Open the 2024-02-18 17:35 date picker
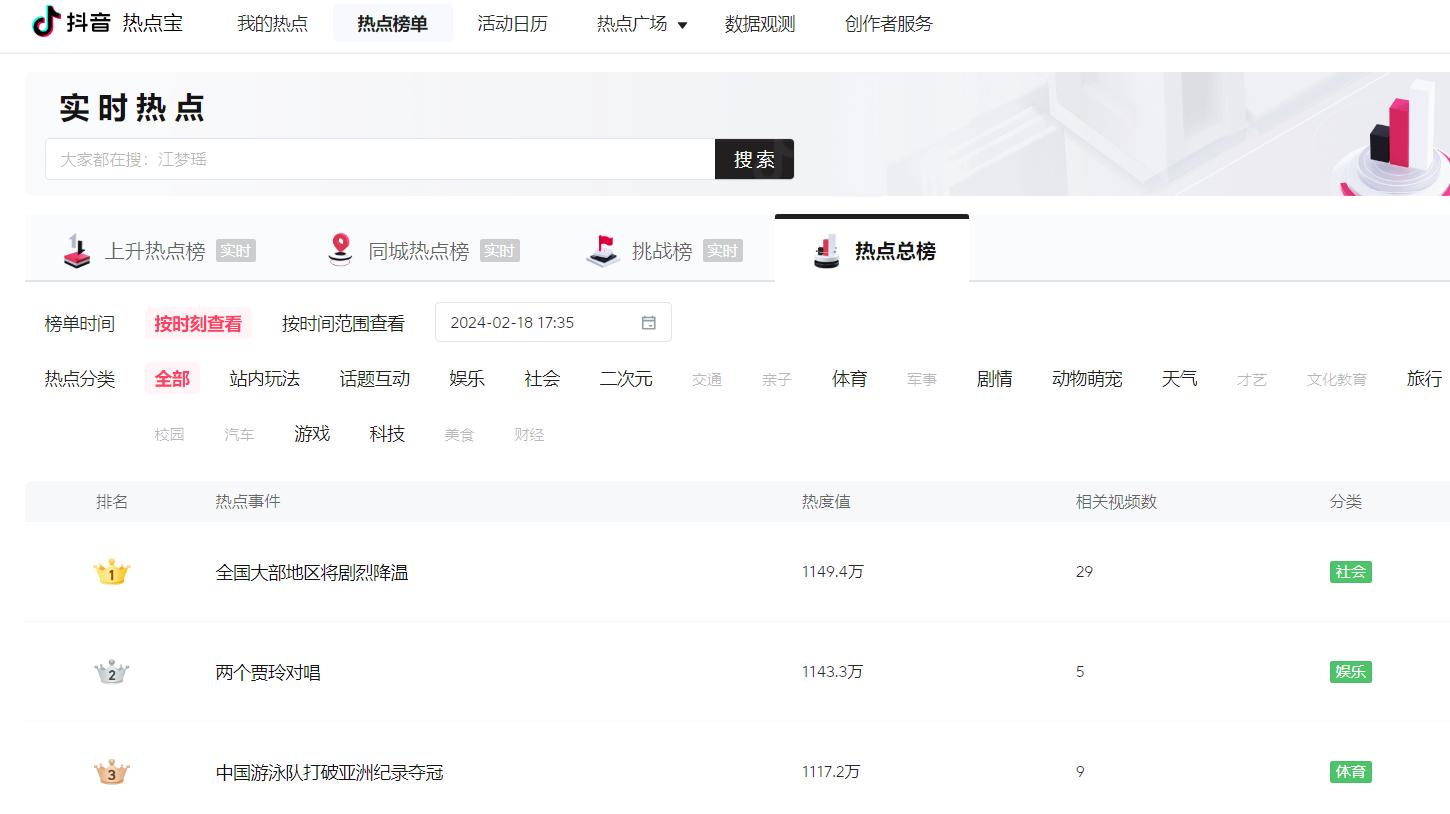Screen dimensions: 1450x814 (540, 322)
